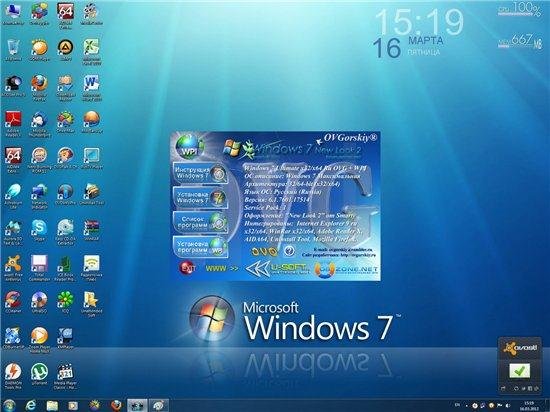Open the Microsoft Word desktop shortcut
The height and width of the screenshot is (412, 550).
91,88
